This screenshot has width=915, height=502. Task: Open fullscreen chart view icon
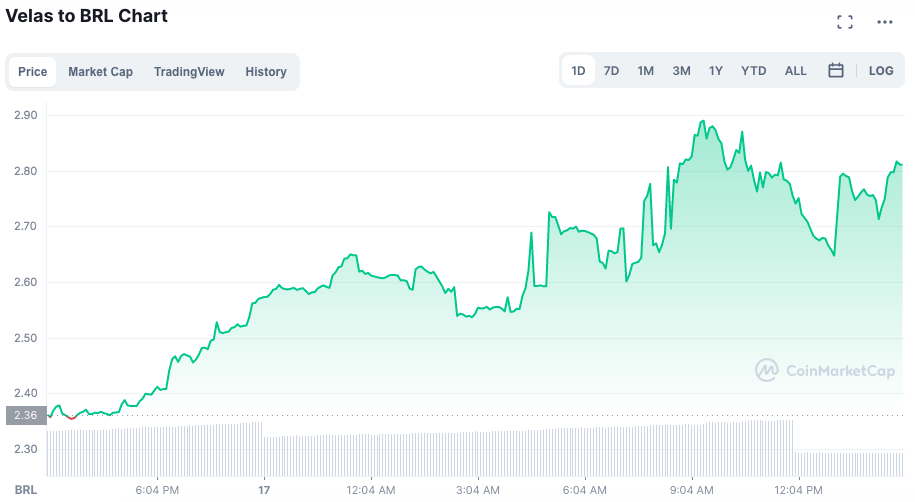[x=844, y=22]
